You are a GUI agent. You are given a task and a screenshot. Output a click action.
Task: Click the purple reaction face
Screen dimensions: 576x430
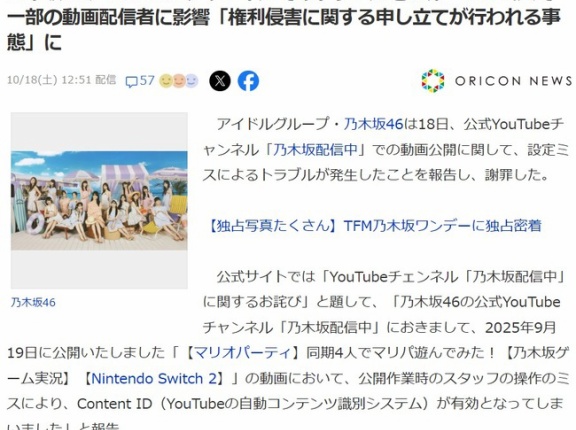click(x=191, y=81)
